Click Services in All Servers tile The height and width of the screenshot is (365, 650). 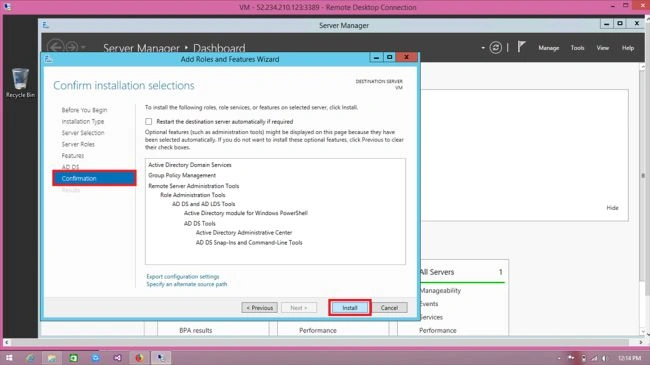[x=431, y=317]
